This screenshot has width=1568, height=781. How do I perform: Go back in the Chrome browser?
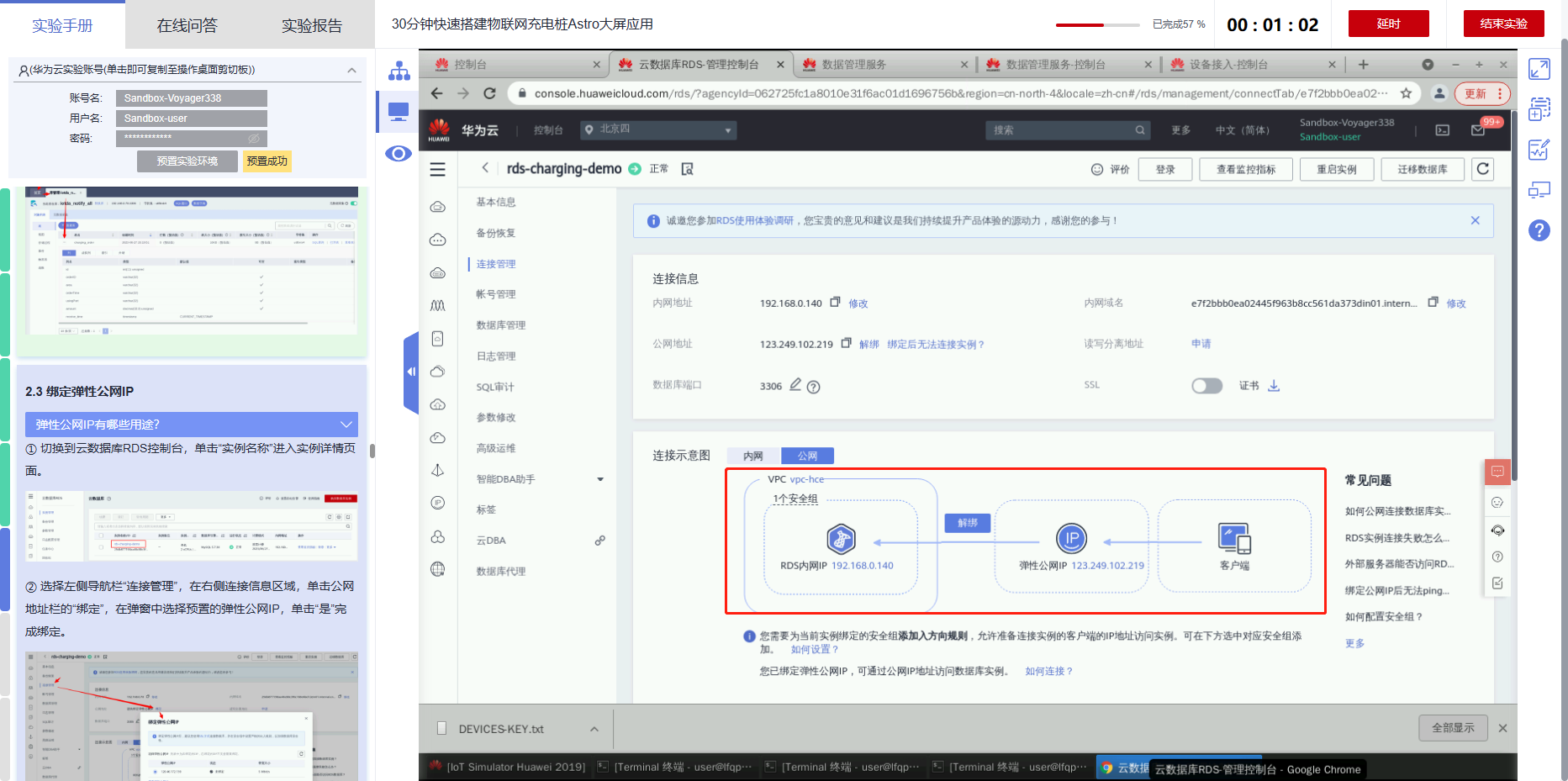[x=436, y=93]
